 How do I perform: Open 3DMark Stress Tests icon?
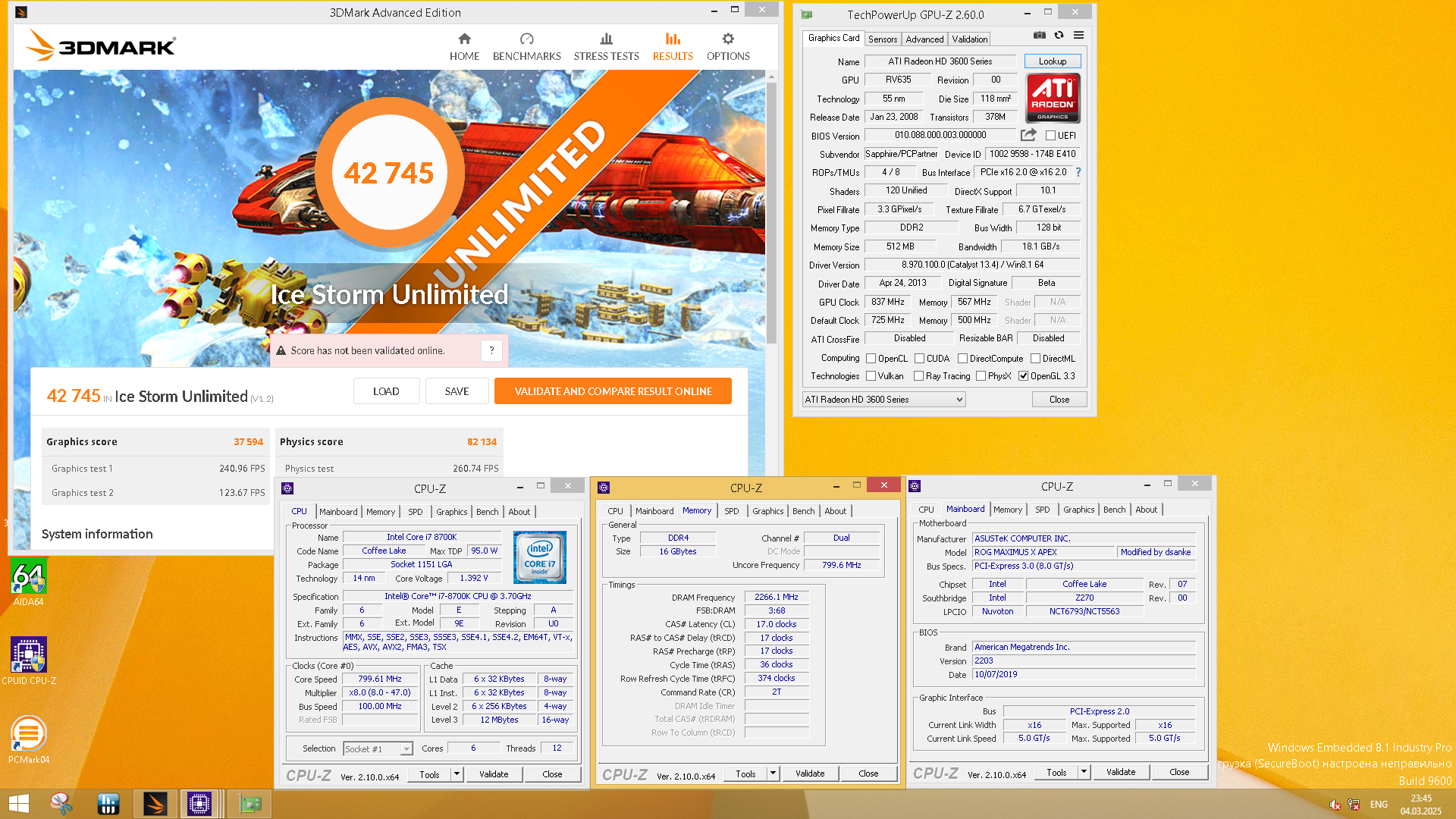(x=606, y=39)
